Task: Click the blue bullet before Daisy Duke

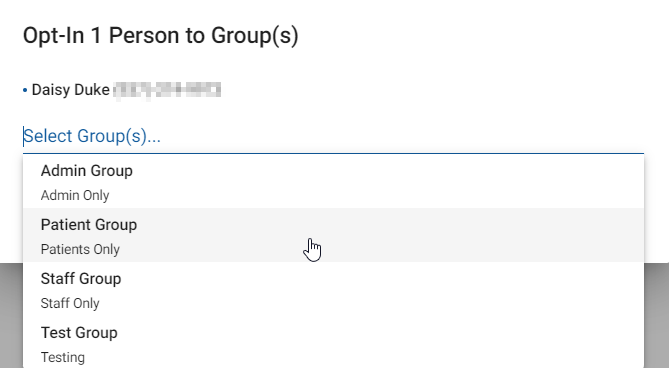Action: 25,90
